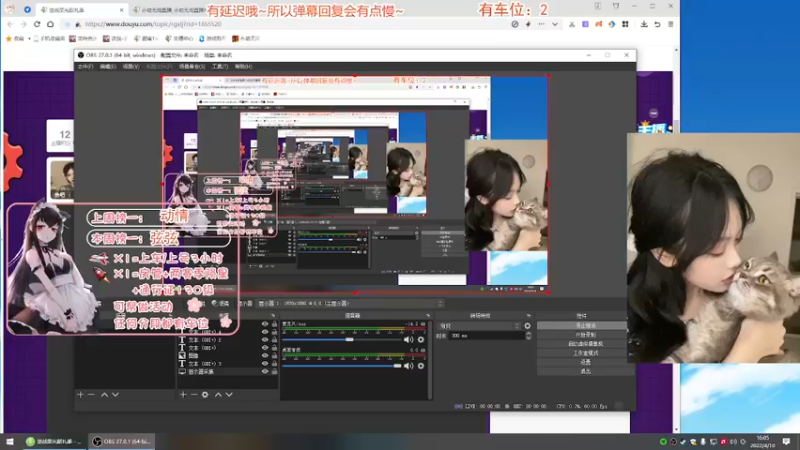The width and height of the screenshot is (800, 450).
Task: Mute the 麦克风/Aux speaker icon
Action: [409, 339]
